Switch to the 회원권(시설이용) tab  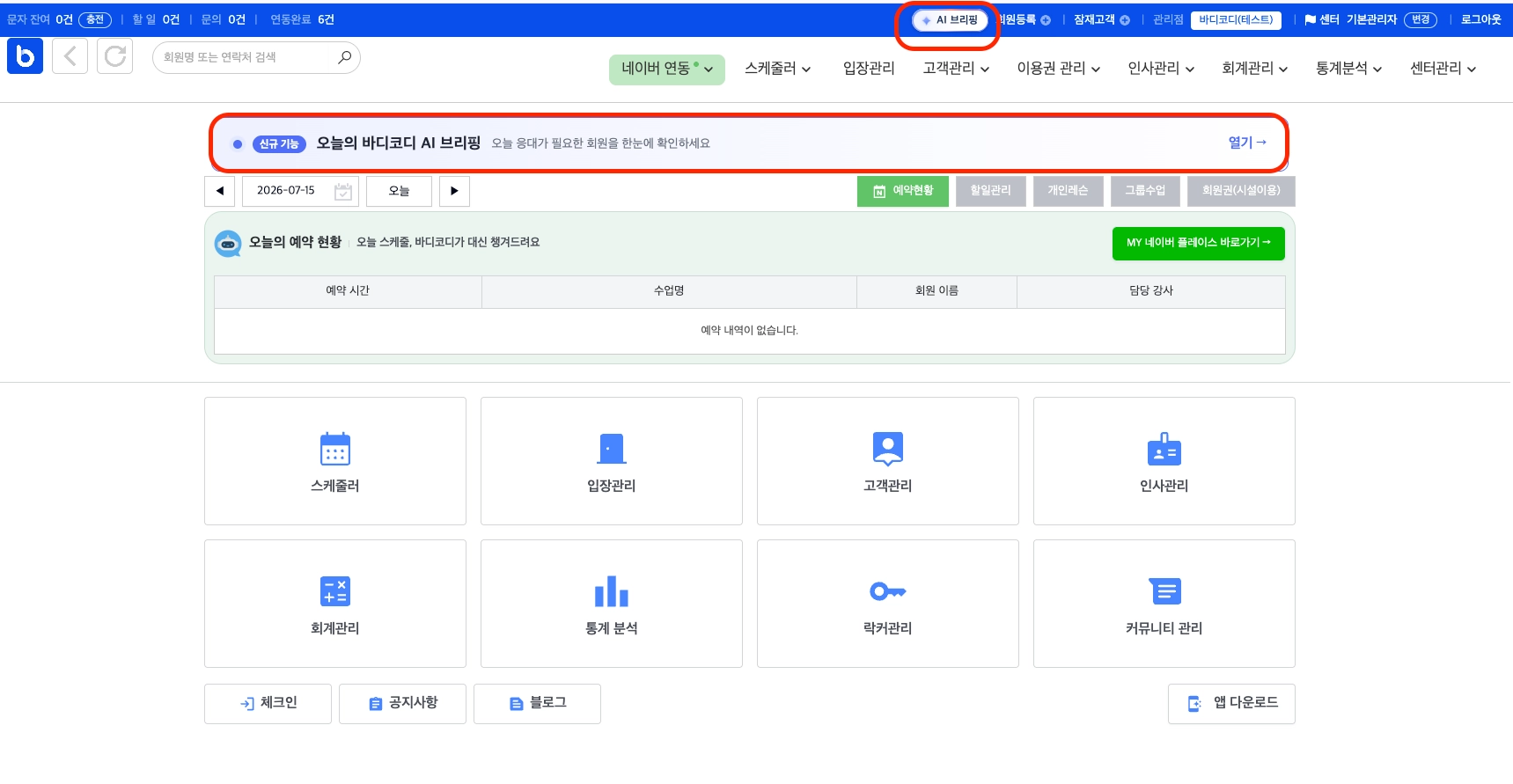pos(1241,191)
